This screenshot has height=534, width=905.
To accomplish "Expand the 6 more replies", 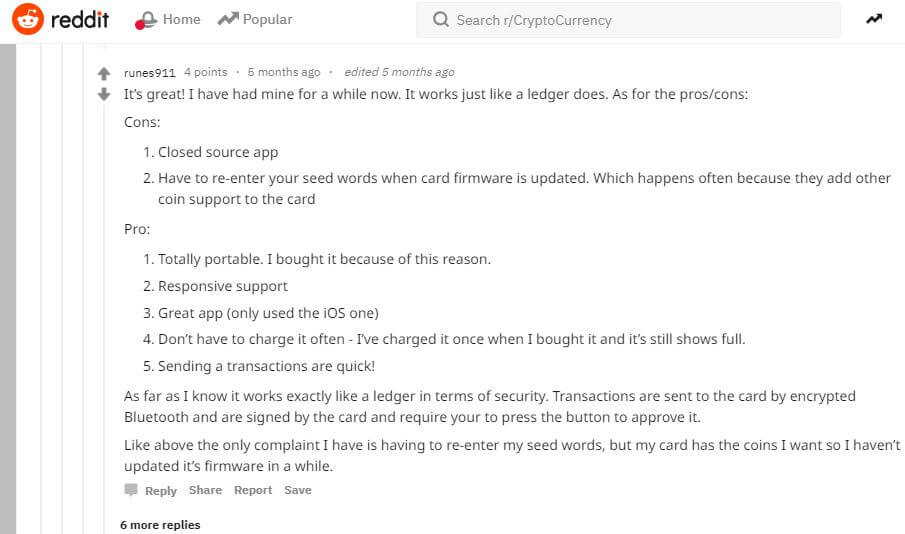I will pos(160,525).
